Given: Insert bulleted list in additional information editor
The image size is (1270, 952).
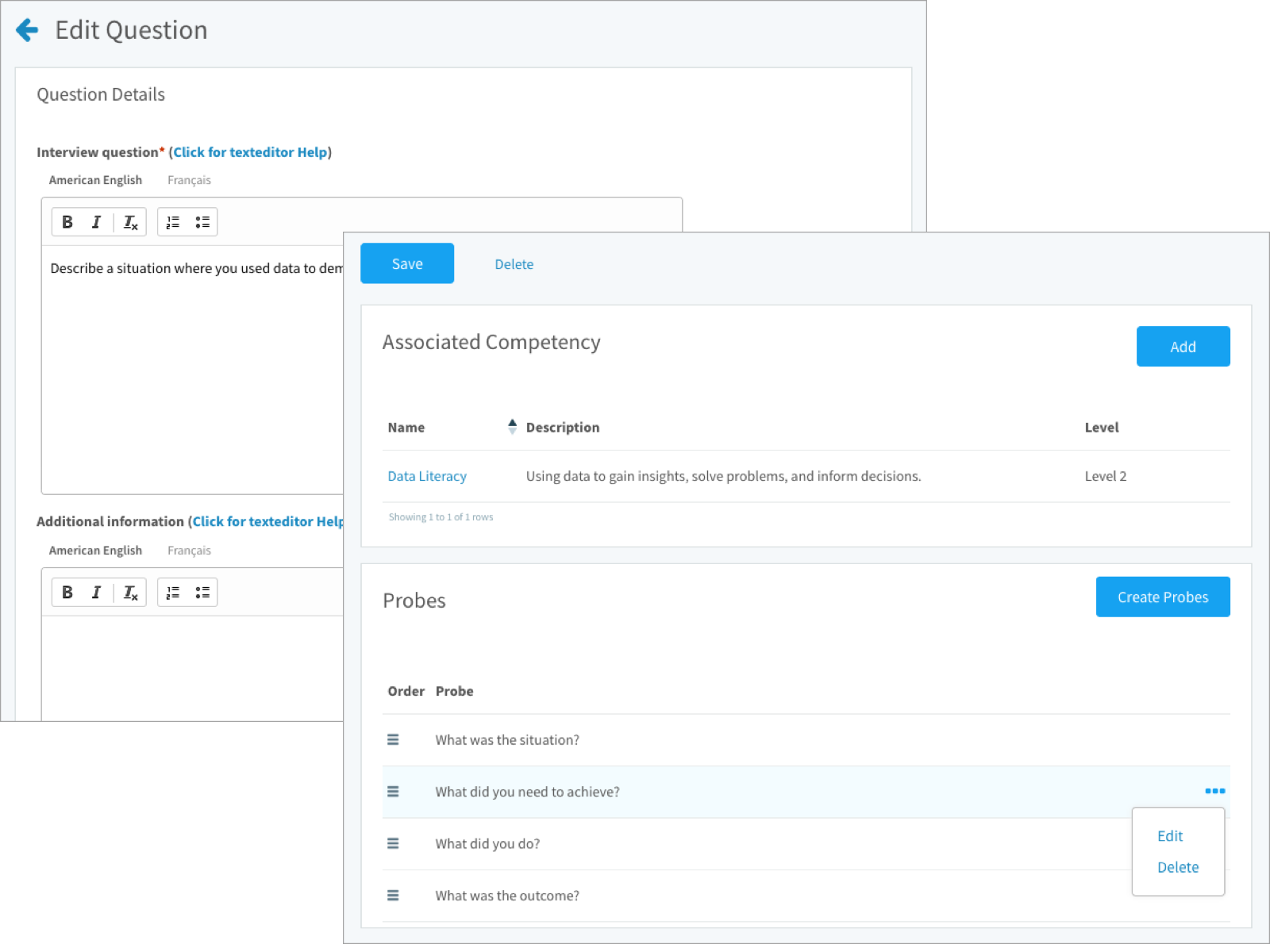Looking at the screenshot, I should click(202, 593).
